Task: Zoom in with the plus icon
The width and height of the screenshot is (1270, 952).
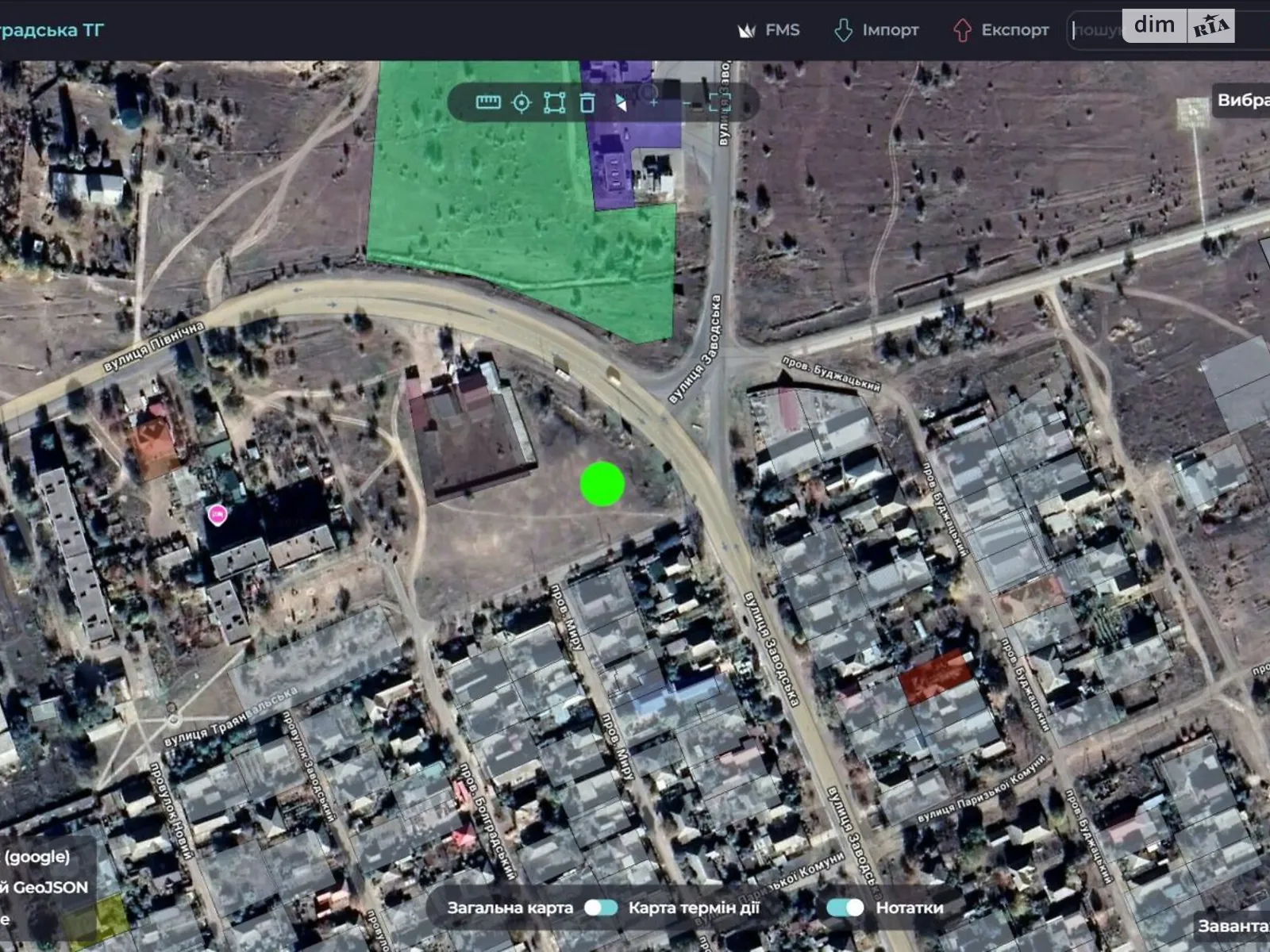Action: [x=653, y=102]
